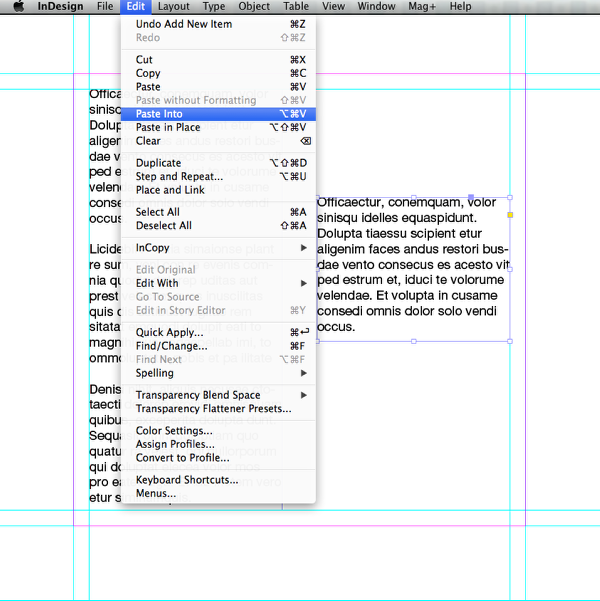Click text 'sinisqu idelles equaspidunt.' in right frame
The width and height of the screenshot is (600, 601).
coord(397,218)
